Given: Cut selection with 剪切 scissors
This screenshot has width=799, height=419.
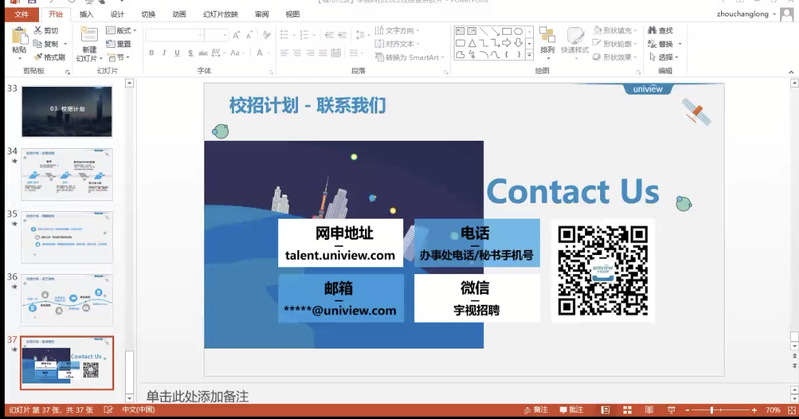Looking at the screenshot, I should pyautogui.click(x=46, y=31).
